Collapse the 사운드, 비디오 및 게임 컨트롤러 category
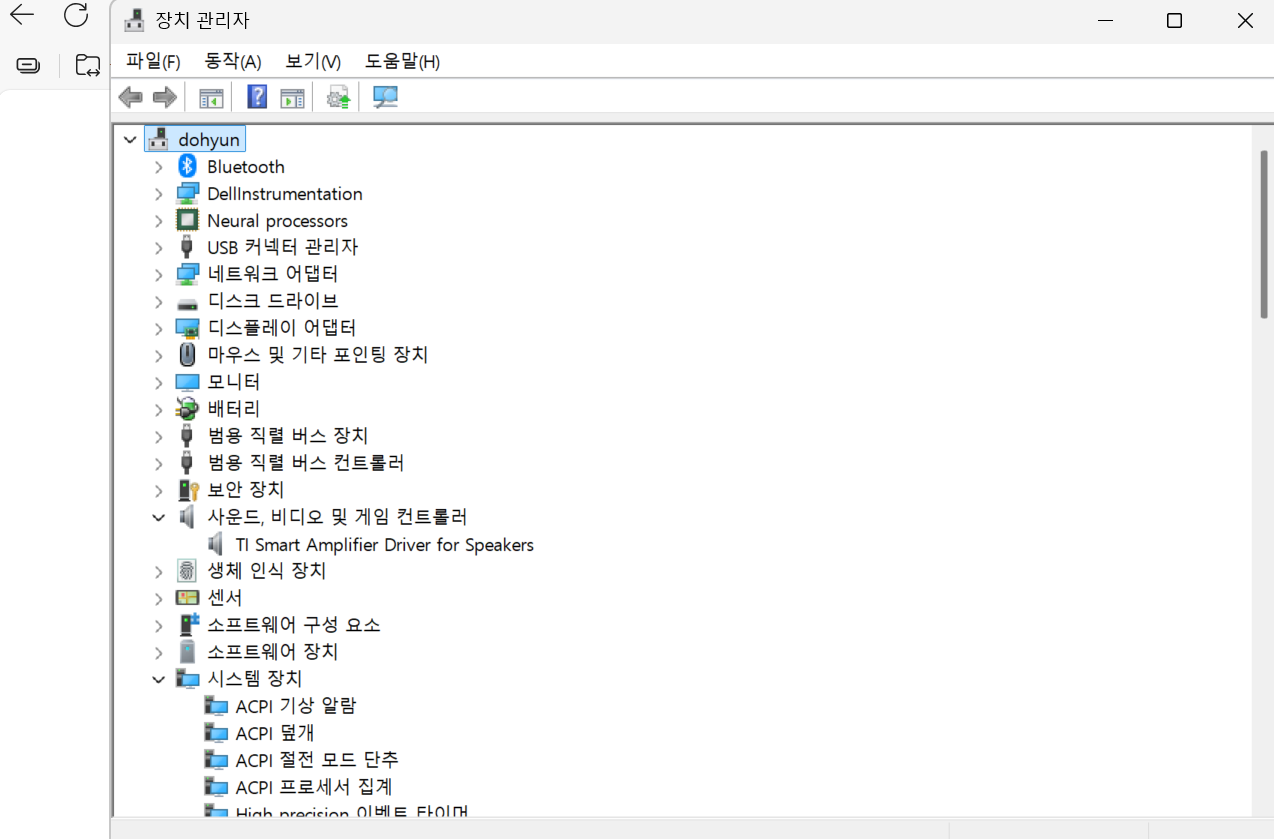This screenshot has width=1274, height=839. (158, 517)
